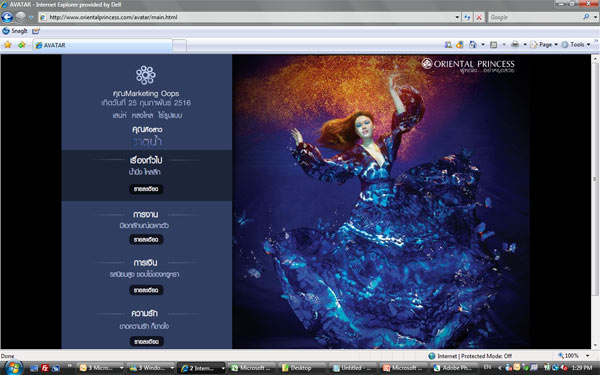
Task: Open the SnagIt toolbar button
Action: [x=15, y=31]
